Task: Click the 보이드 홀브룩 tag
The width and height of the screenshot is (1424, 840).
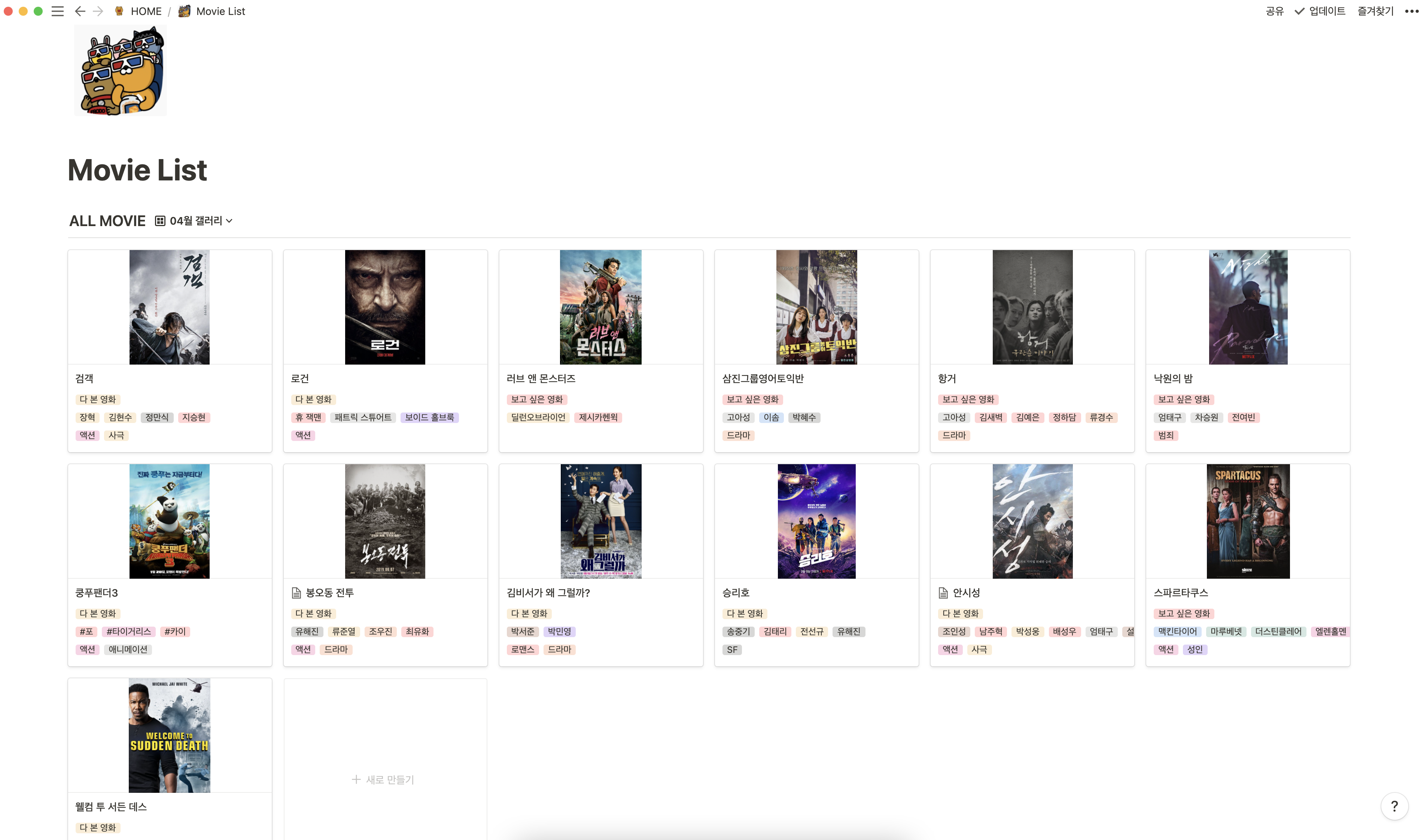Action: point(430,417)
